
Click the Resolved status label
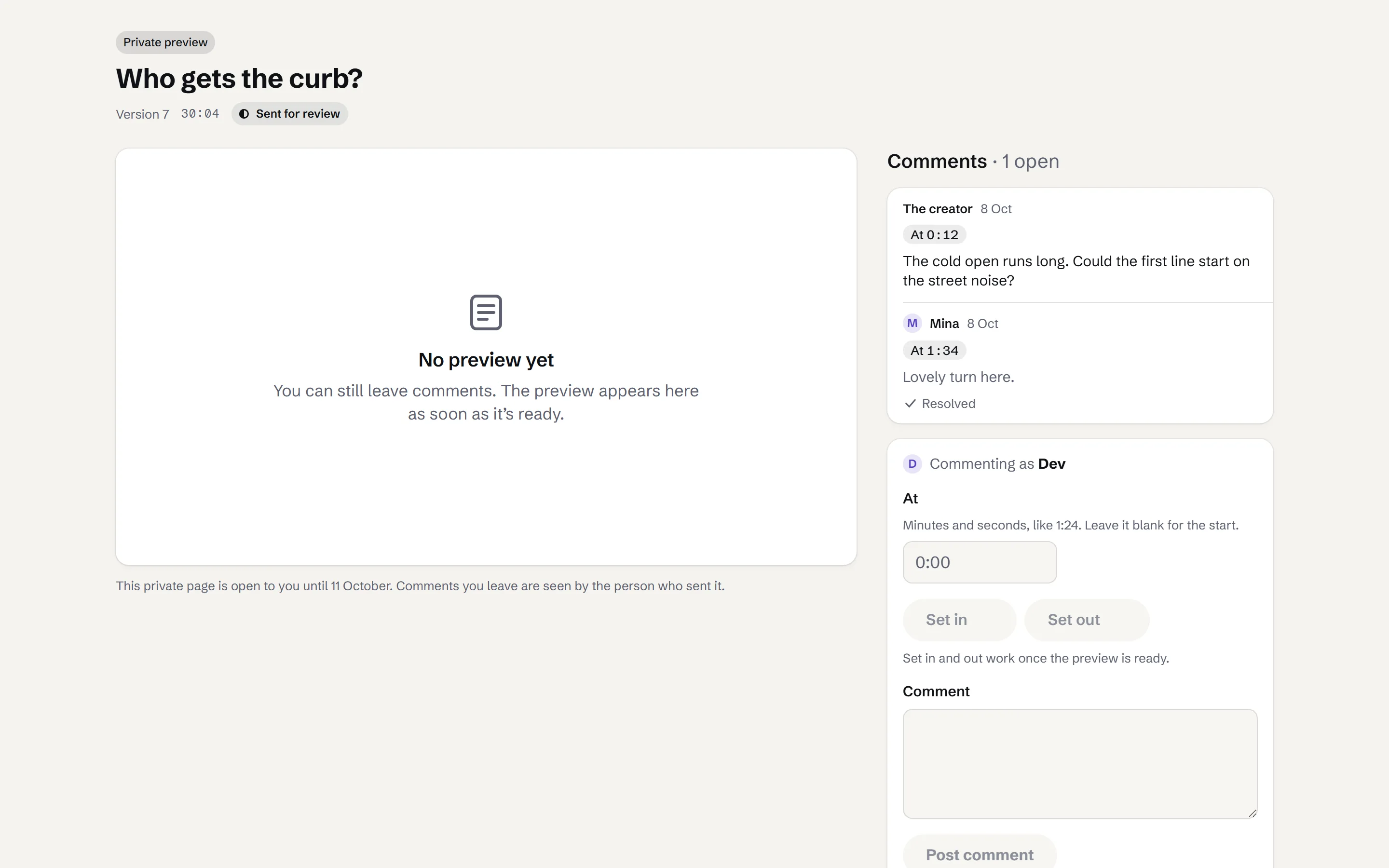click(948, 404)
